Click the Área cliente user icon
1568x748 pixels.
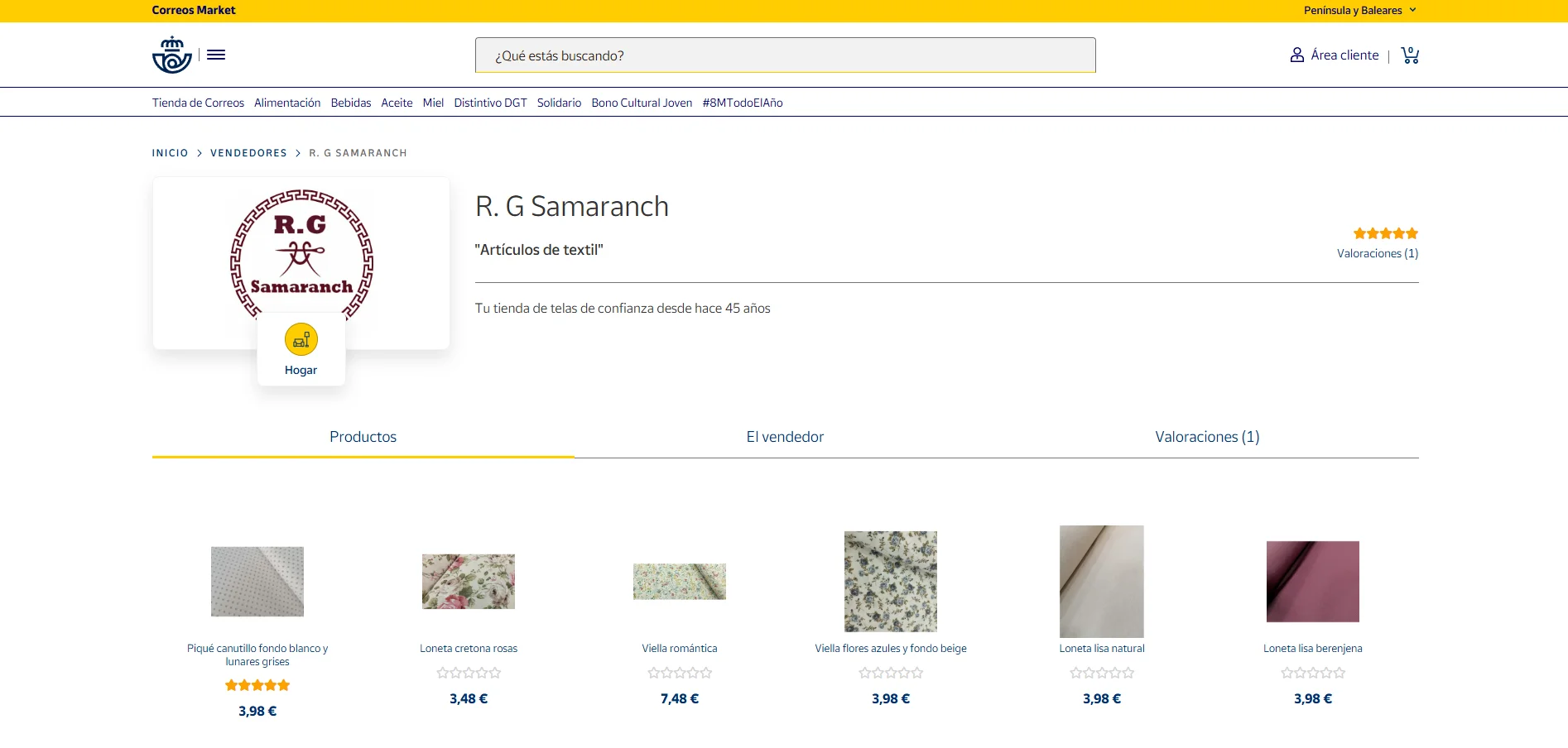point(1296,55)
